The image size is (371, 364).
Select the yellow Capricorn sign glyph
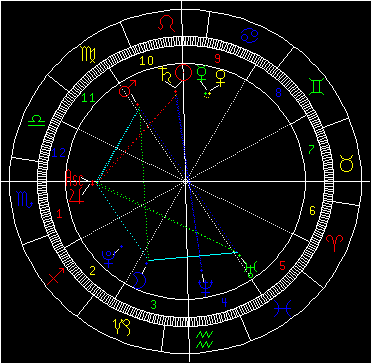(x=123, y=327)
